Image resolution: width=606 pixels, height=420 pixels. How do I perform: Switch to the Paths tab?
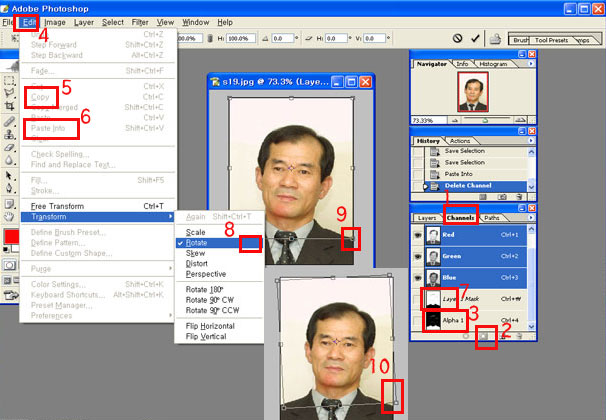click(492, 218)
